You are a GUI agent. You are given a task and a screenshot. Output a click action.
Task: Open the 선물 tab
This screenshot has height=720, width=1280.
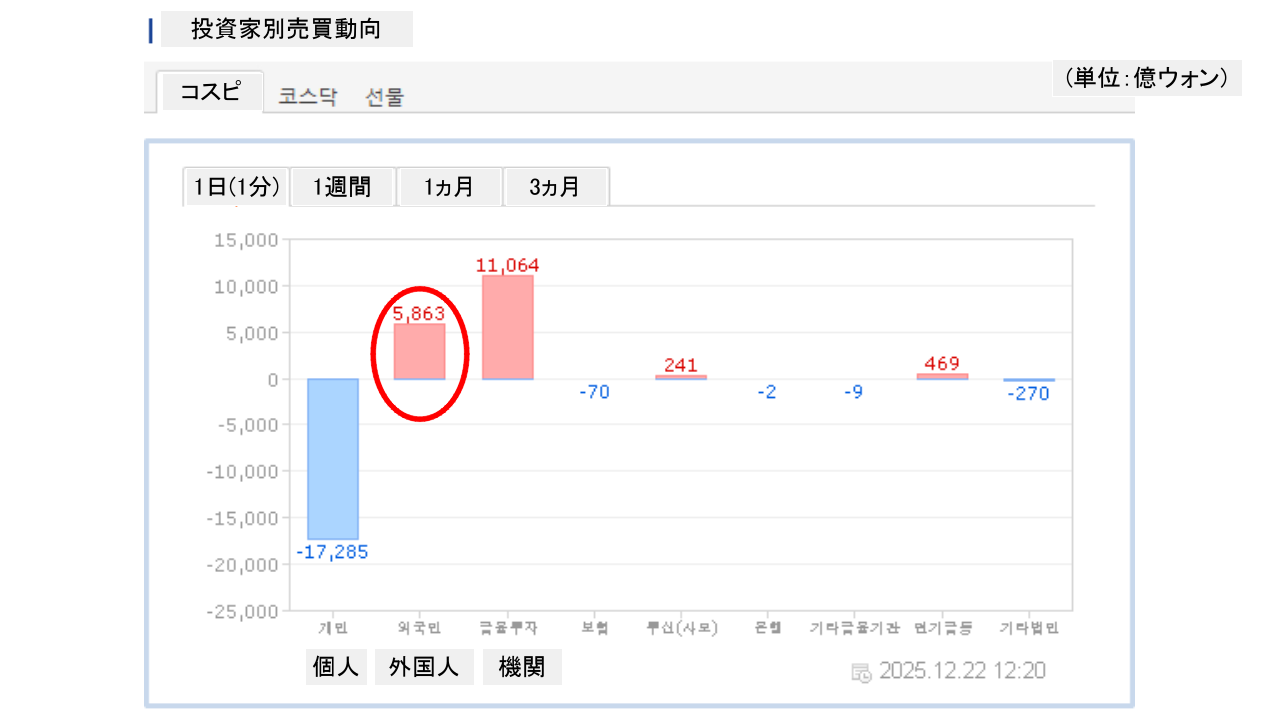tap(385, 97)
